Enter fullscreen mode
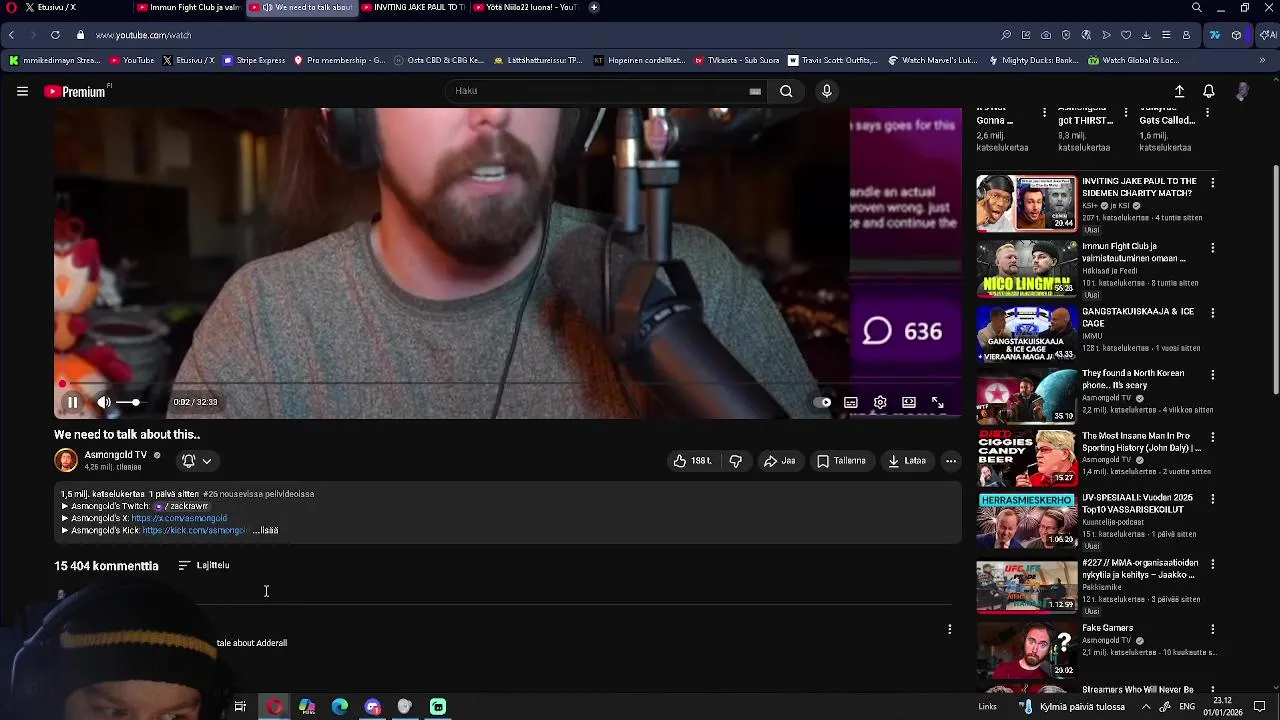The width and height of the screenshot is (1280, 720). (938, 402)
